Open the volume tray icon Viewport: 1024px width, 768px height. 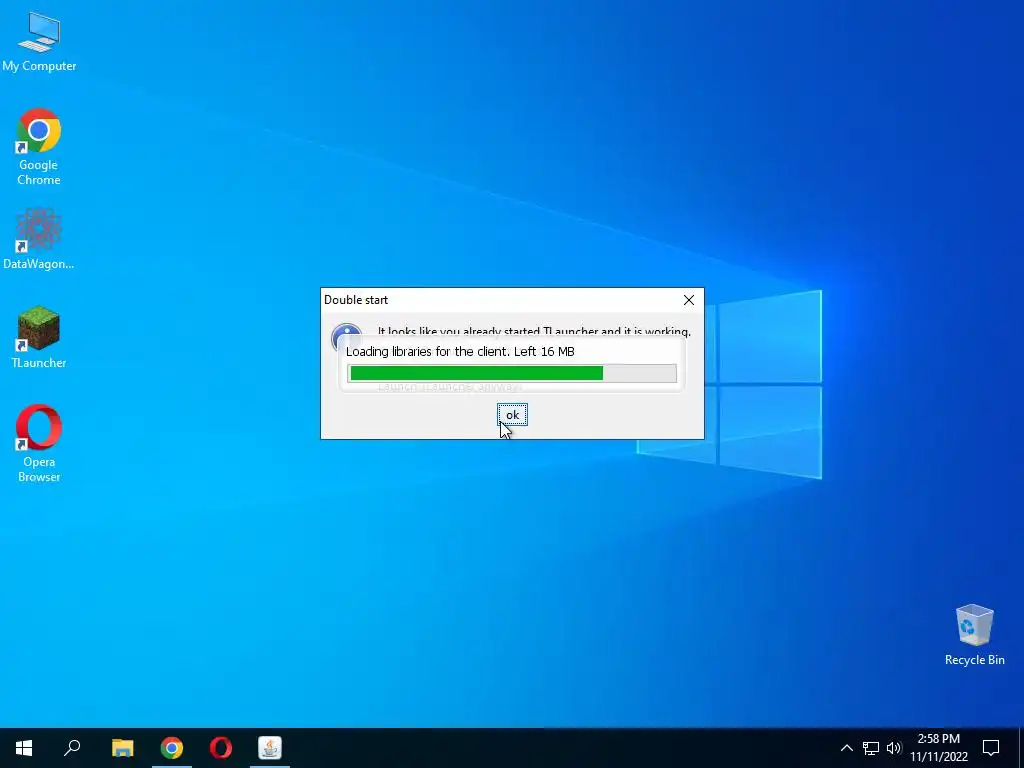(894, 748)
